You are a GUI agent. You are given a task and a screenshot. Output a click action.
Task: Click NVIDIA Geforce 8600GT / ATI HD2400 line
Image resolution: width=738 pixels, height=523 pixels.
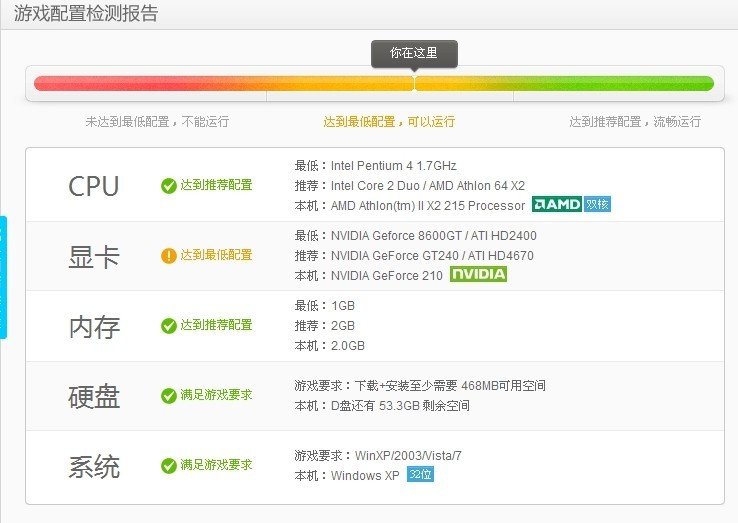pyautogui.click(x=416, y=236)
